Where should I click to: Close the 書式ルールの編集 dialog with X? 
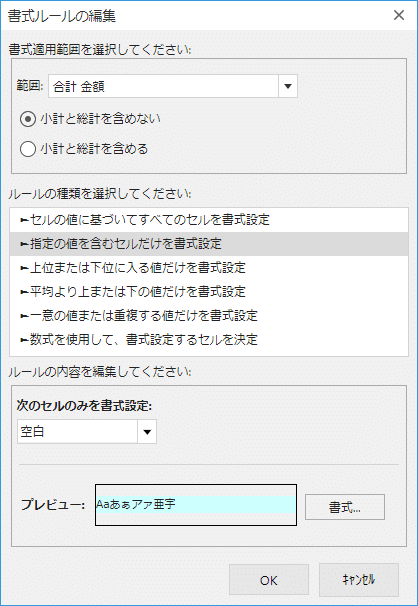[399, 15]
